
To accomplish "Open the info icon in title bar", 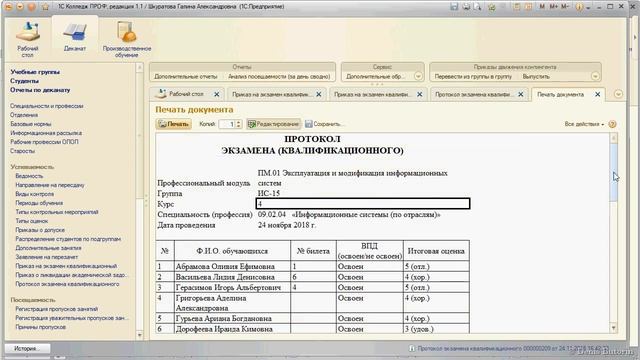I will coord(579,7).
